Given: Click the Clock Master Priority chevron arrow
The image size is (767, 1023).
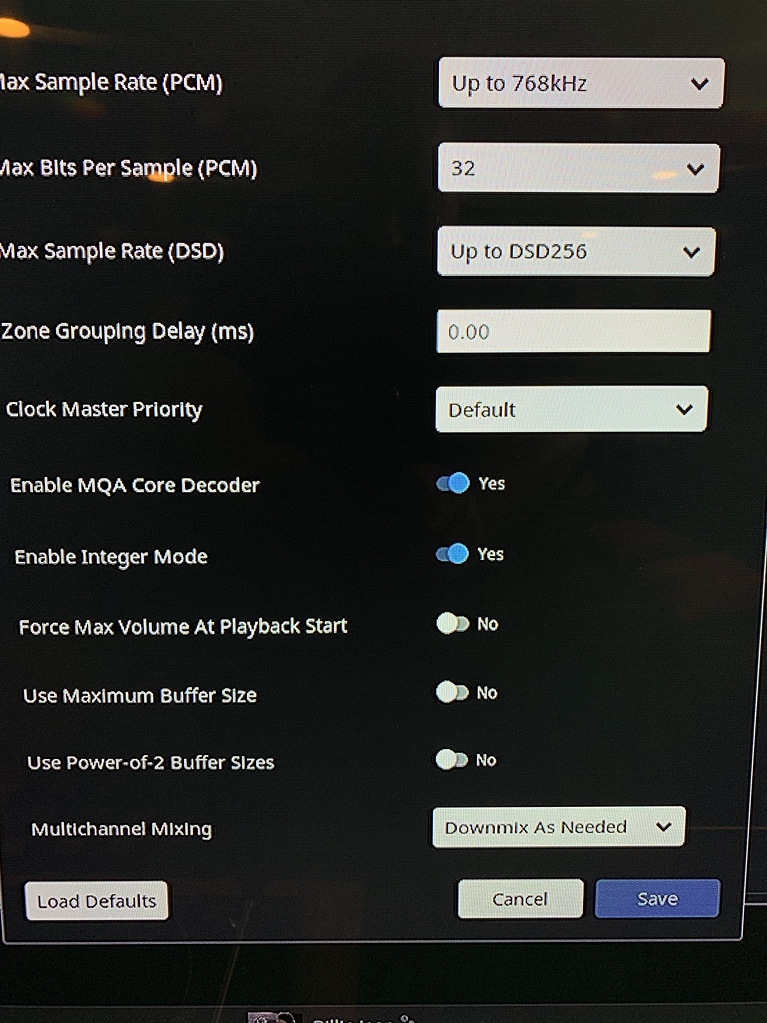Looking at the screenshot, I should pyautogui.click(x=684, y=409).
